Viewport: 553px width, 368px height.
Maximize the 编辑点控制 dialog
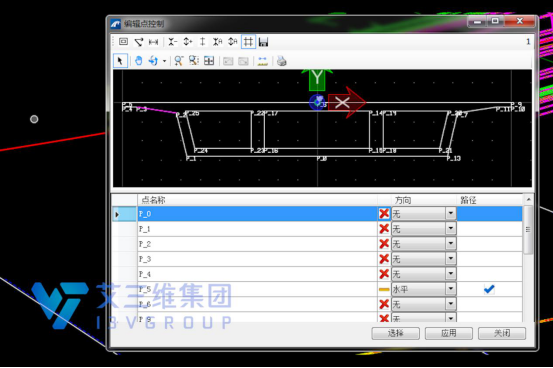[495, 21]
